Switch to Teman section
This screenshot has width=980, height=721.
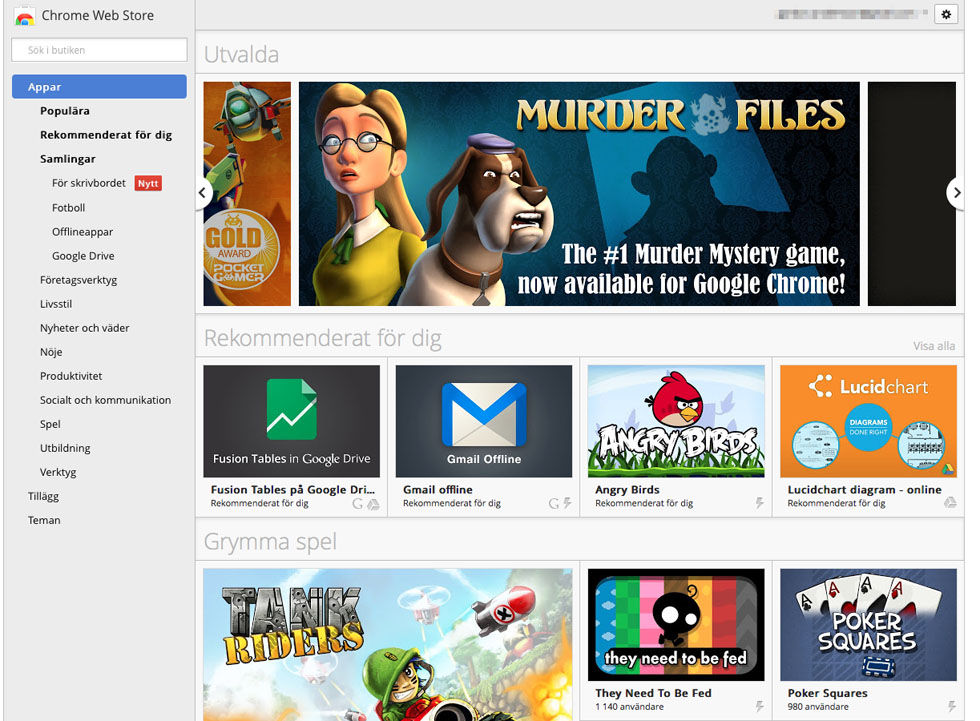click(44, 520)
